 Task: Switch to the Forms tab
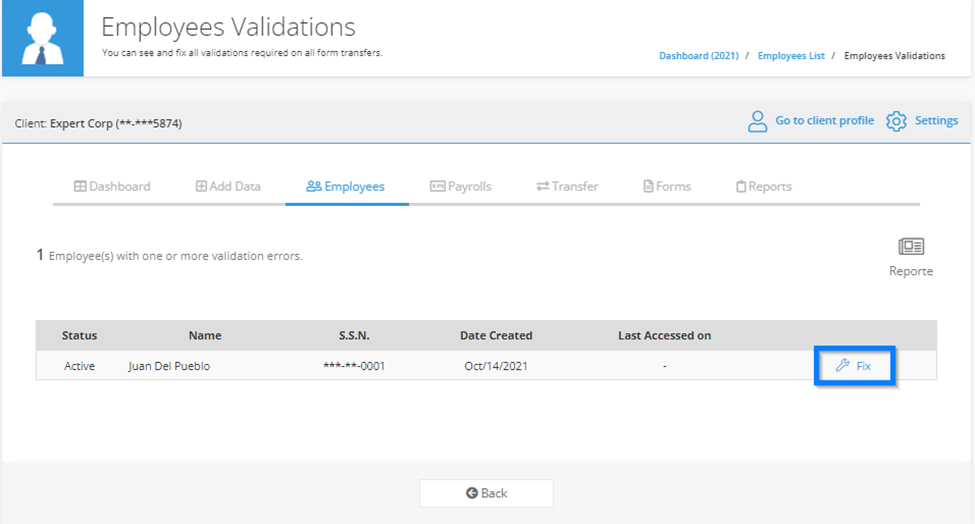click(x=667, y=186)
